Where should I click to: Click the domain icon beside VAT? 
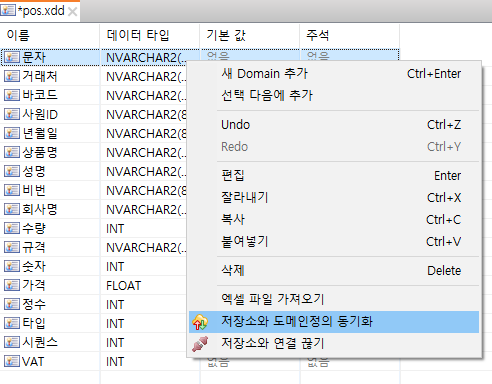click(x=12, y=361)
